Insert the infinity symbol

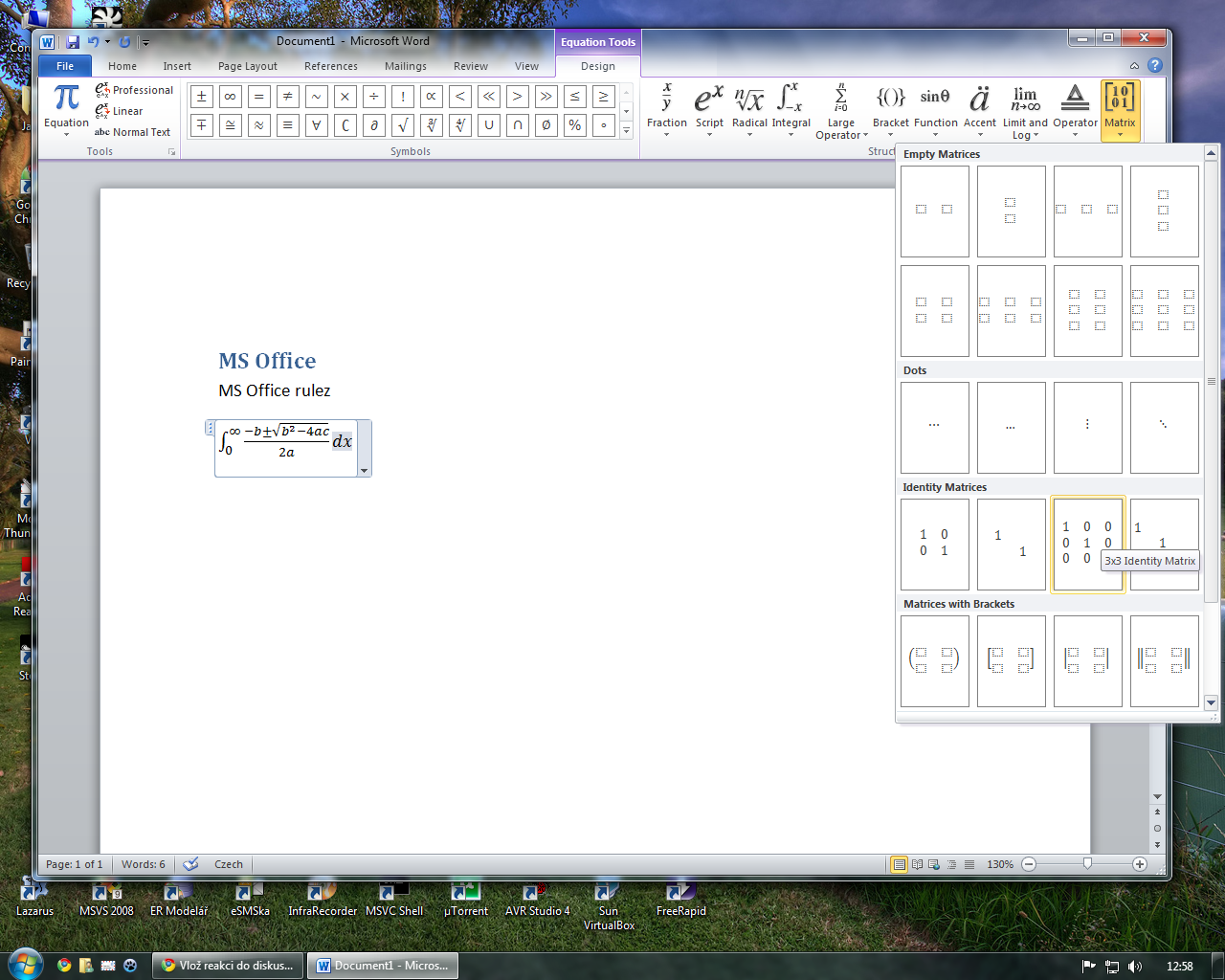point(231,97)
